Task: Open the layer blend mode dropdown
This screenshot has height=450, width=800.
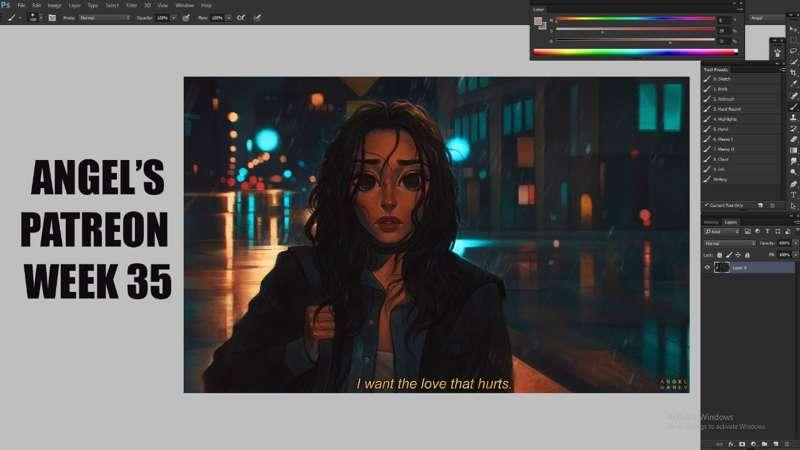Action: pos(730,243)
